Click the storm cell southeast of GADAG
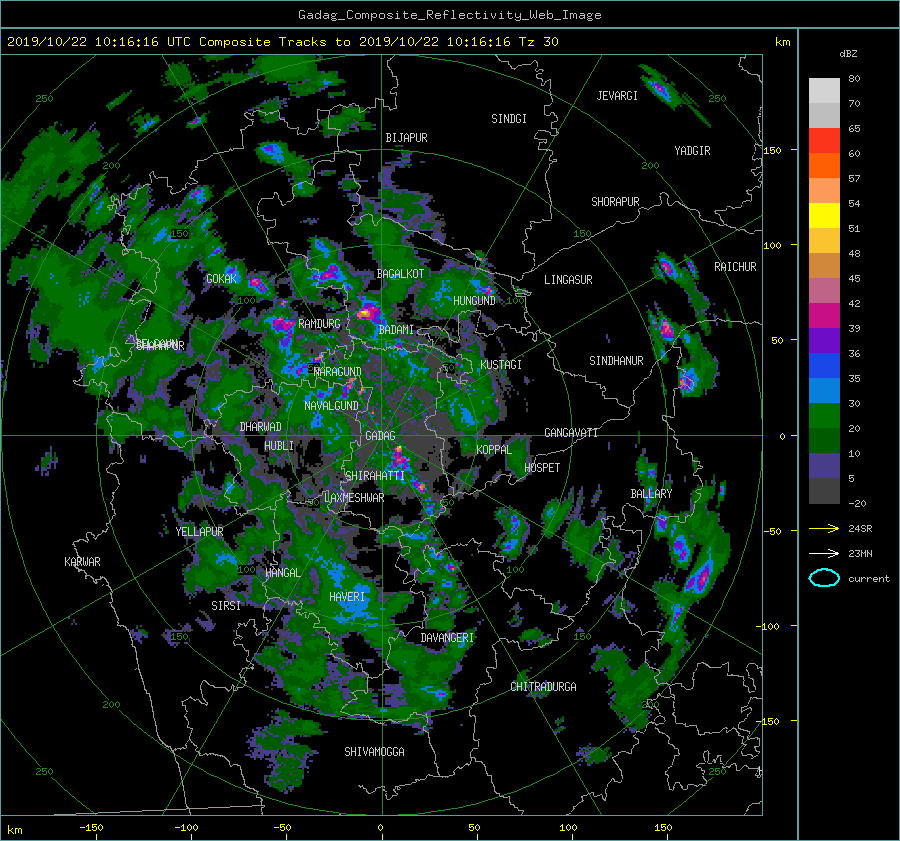The width and height of the screenshot is (900, 841). tap(400, 458)
